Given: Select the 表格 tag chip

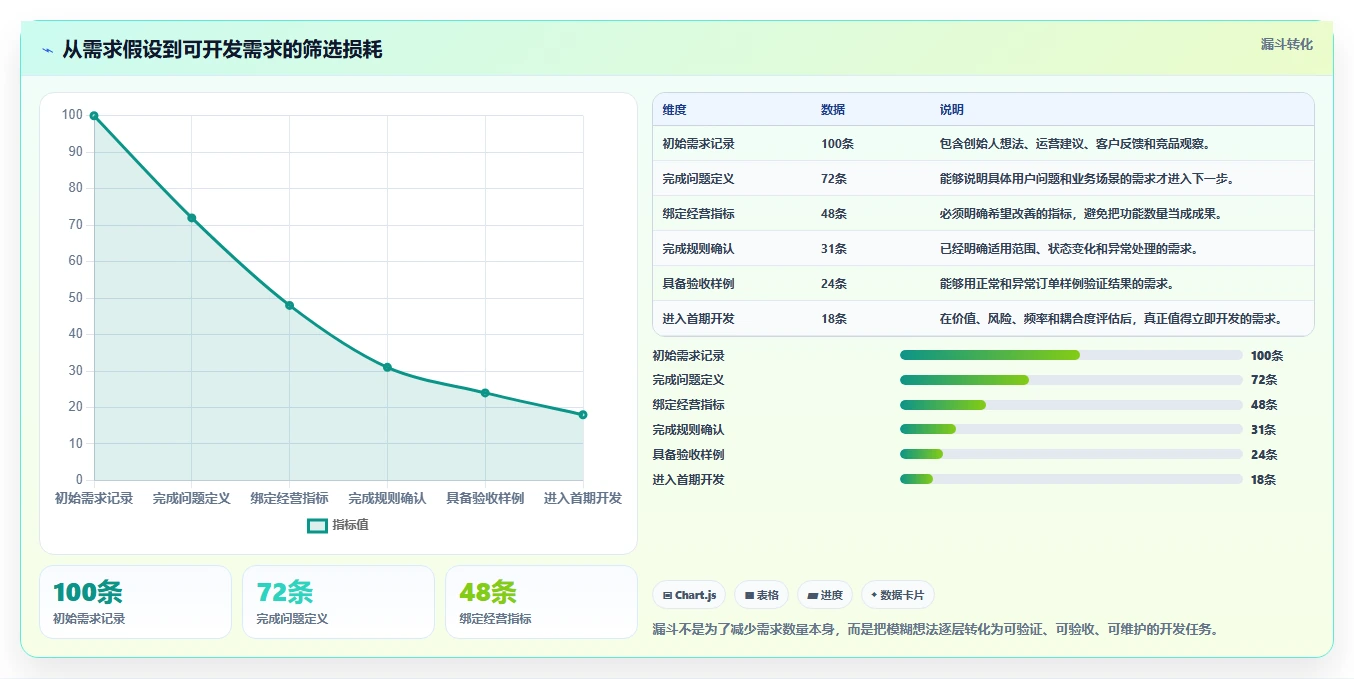Looking at the screenshot, I should (x=761, y=595).
